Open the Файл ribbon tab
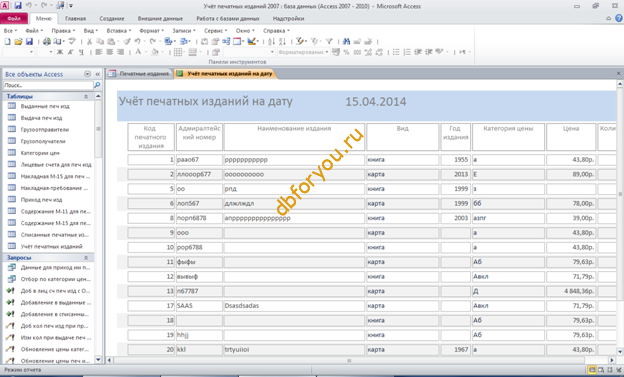Image resolution: width=624 pixels, height=377 pixels. (x=14, y=18)
